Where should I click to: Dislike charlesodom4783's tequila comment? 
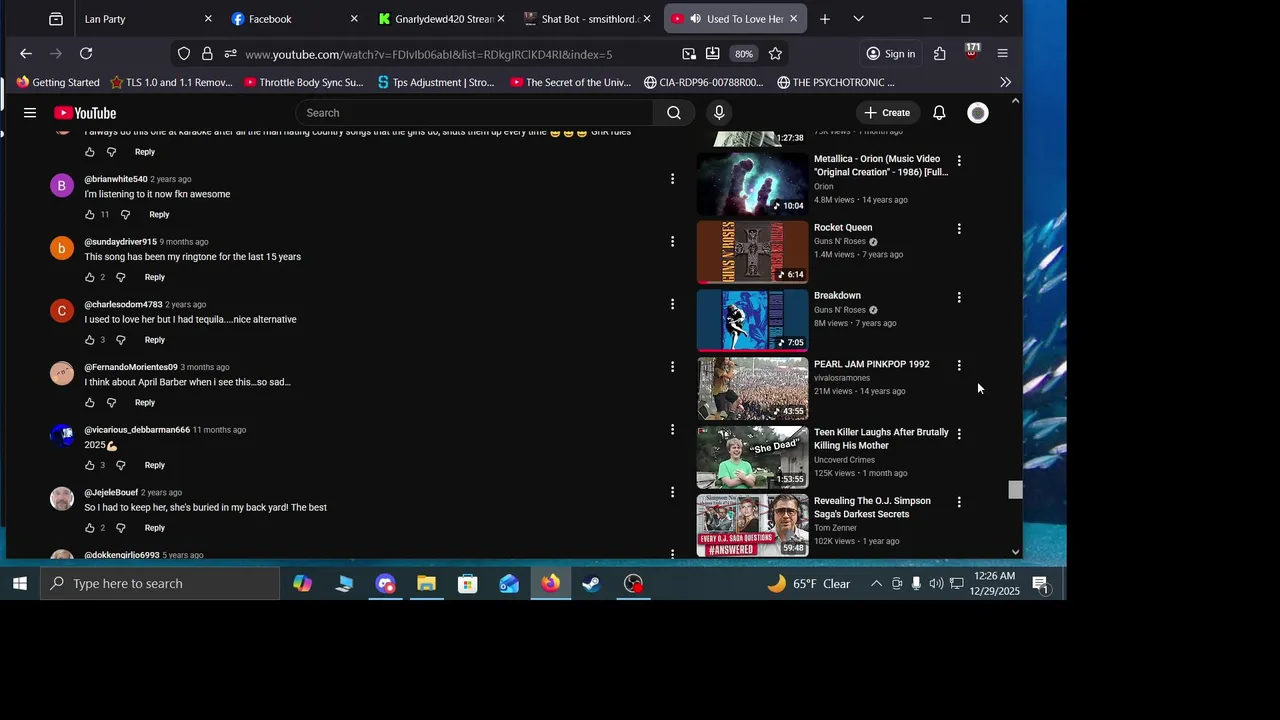(121, 340)
